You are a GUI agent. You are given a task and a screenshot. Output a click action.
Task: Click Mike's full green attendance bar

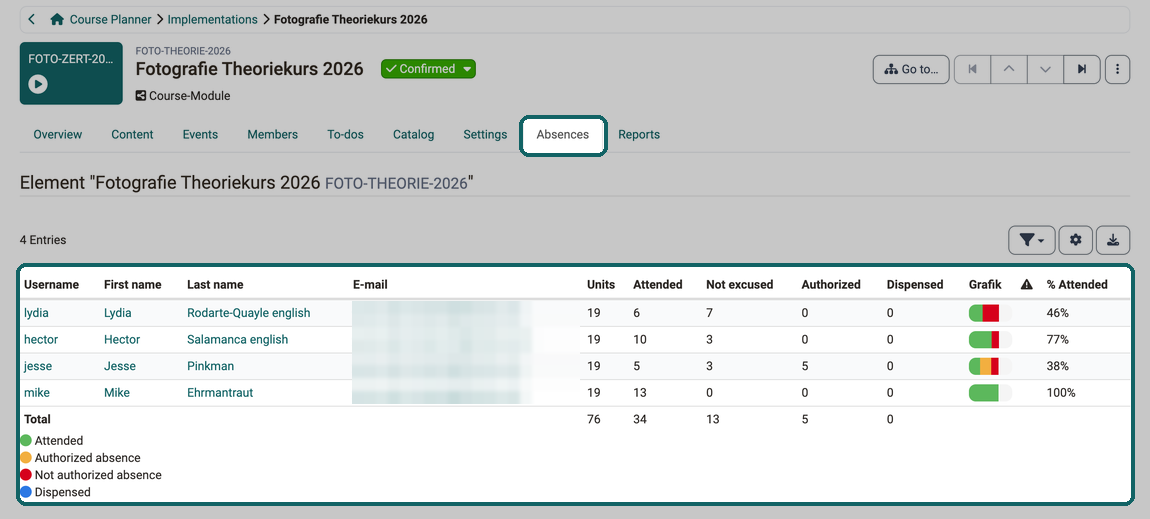click(x=990, y=393)
